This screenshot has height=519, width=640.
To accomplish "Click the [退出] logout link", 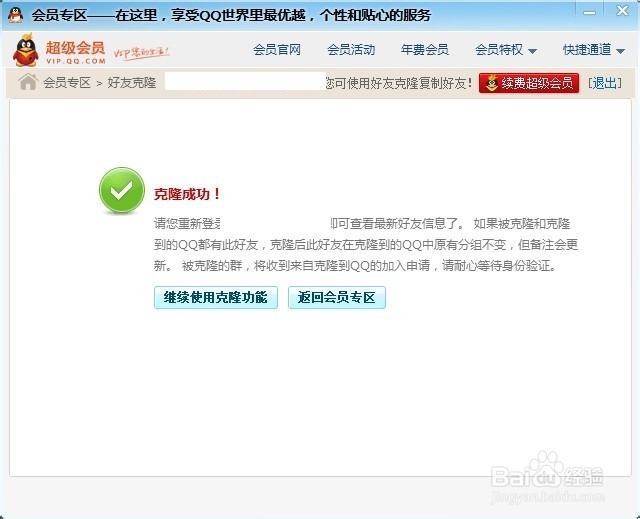I will coord(605,83).
